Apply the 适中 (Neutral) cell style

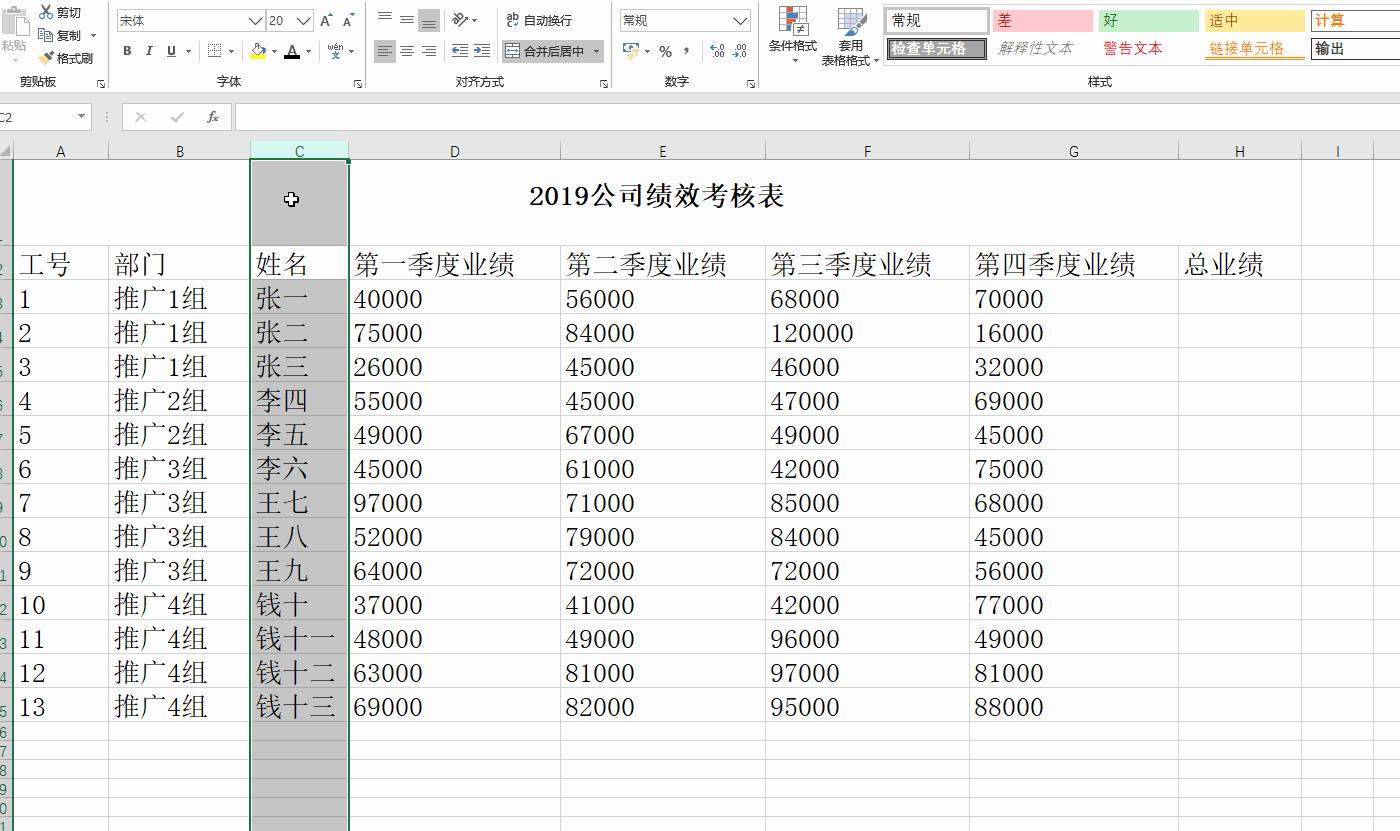pos(1254,20)
